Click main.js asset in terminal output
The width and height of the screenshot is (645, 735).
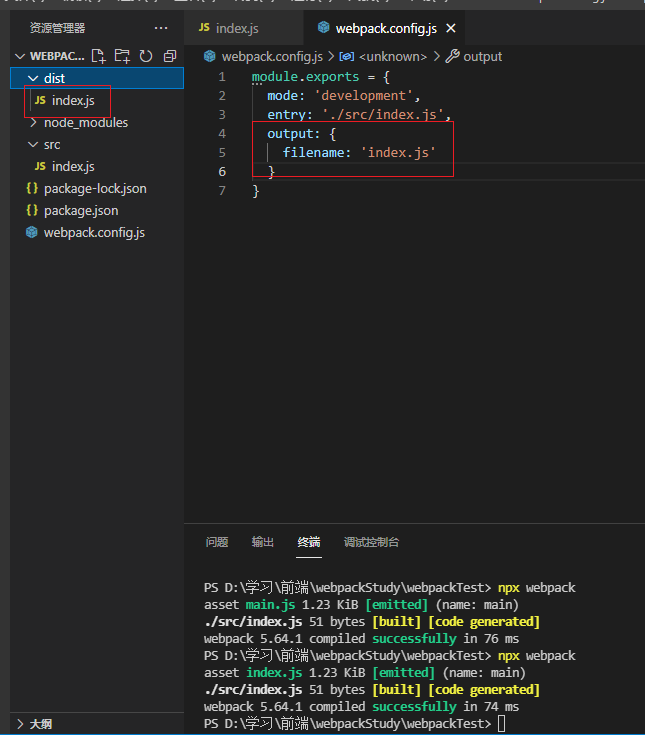pos(270,605)
